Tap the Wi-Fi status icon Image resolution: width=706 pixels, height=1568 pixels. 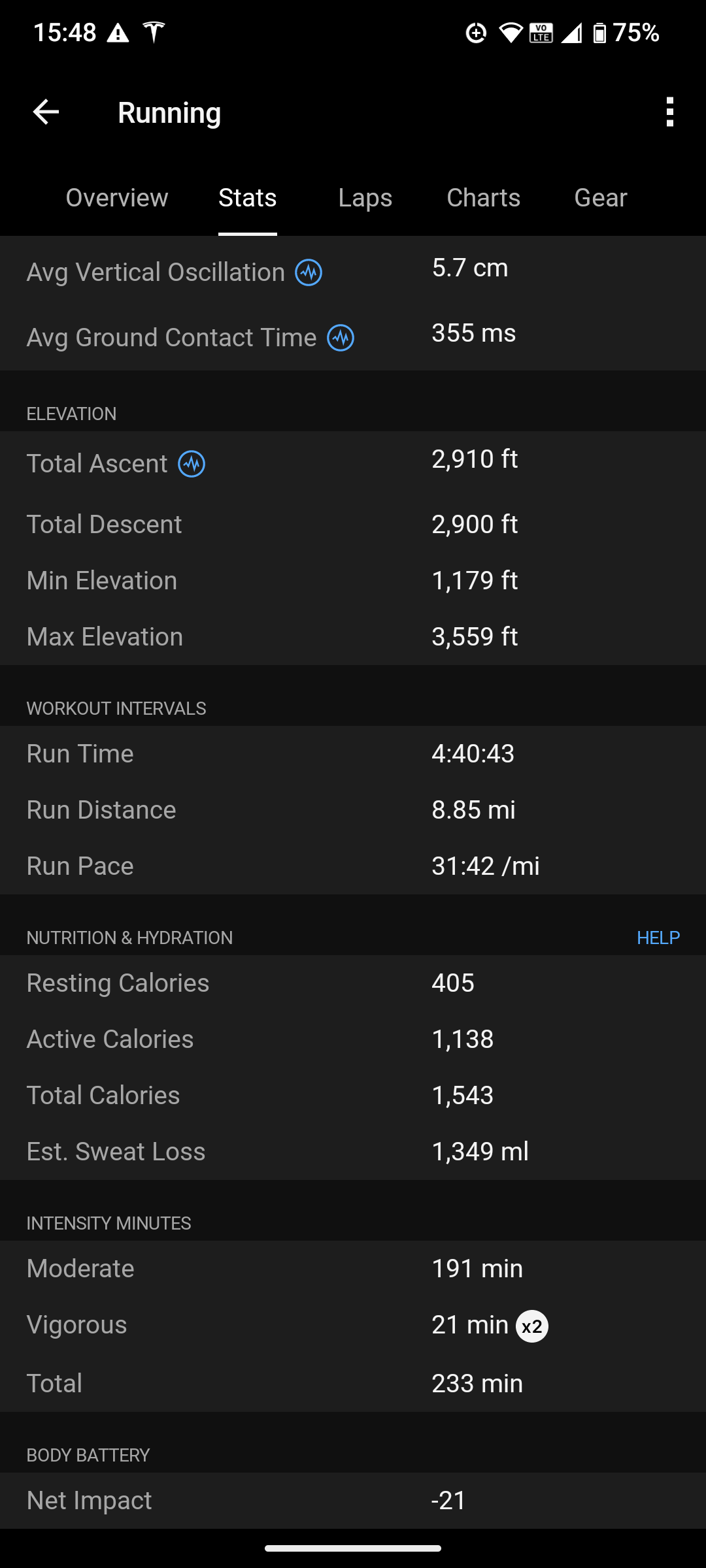point(510,33)
